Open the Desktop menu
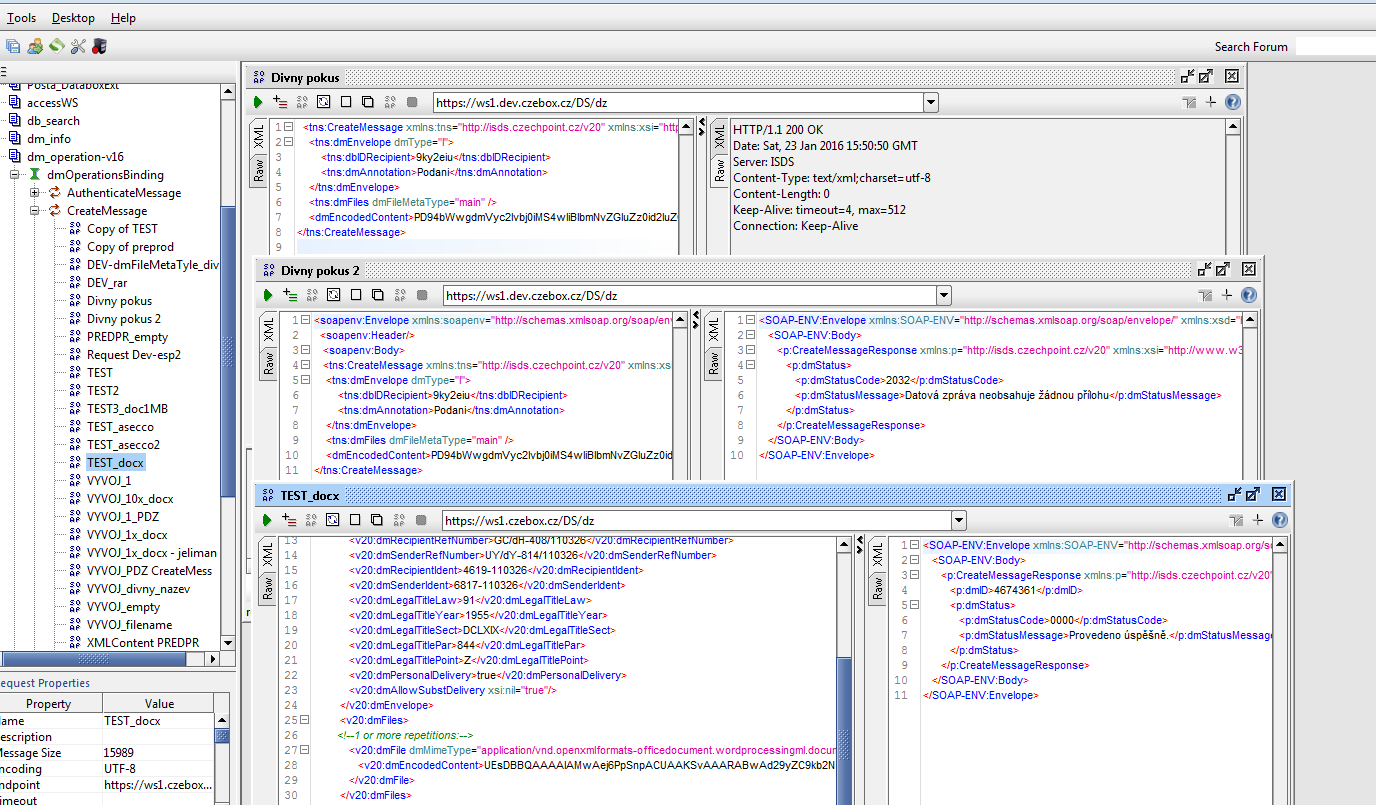 (x=73, y=18)
